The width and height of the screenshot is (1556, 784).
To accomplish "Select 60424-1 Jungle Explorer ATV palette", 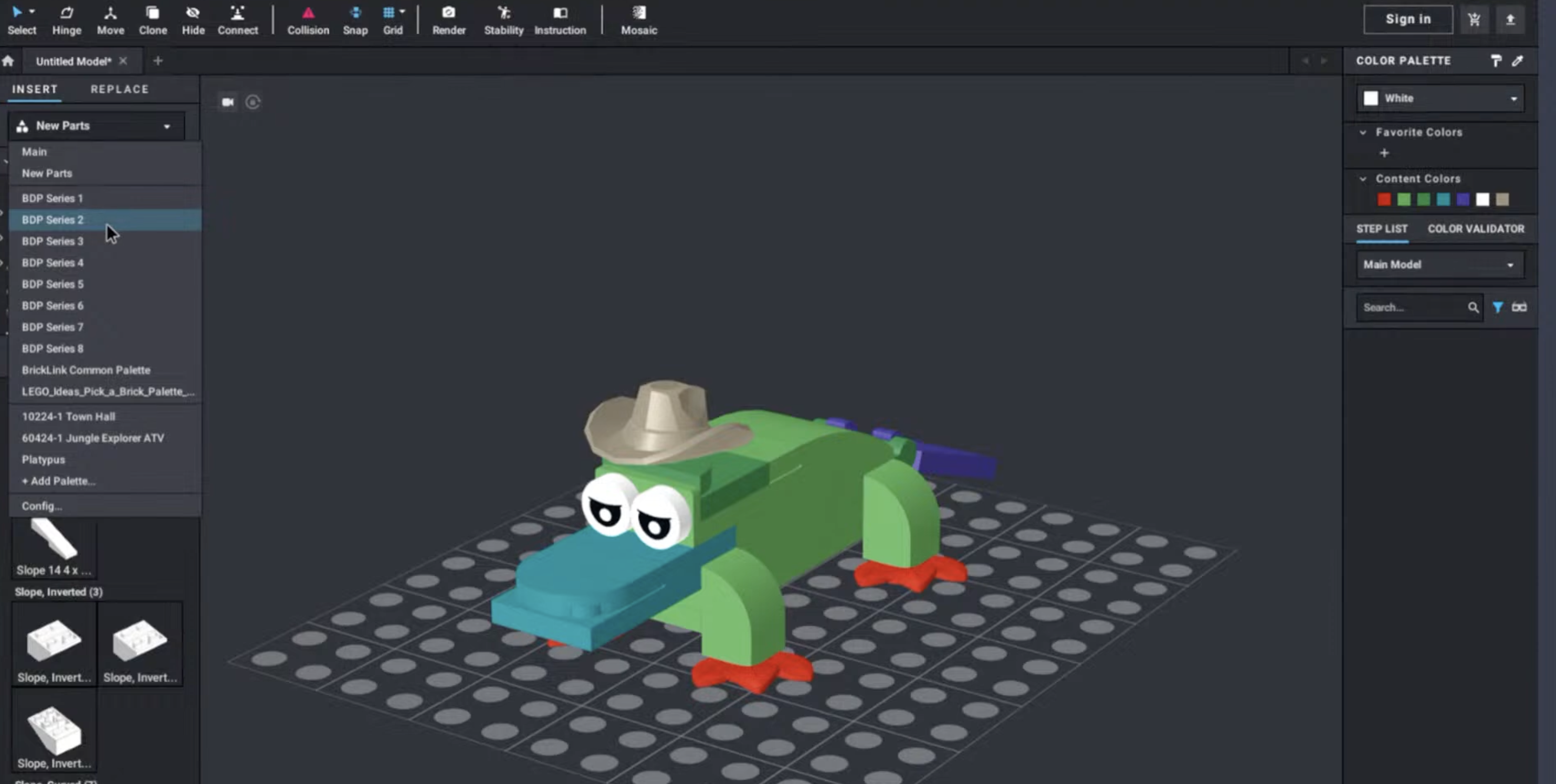I will coord(105,438).
